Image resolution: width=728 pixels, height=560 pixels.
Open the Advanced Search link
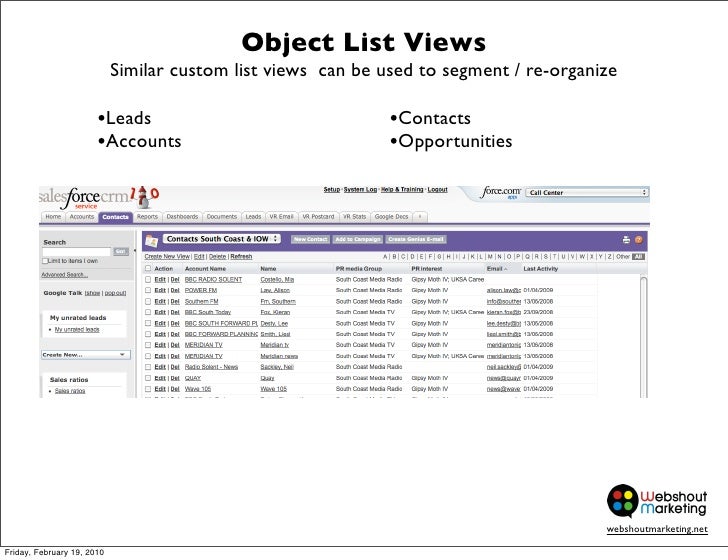point(64,275)
